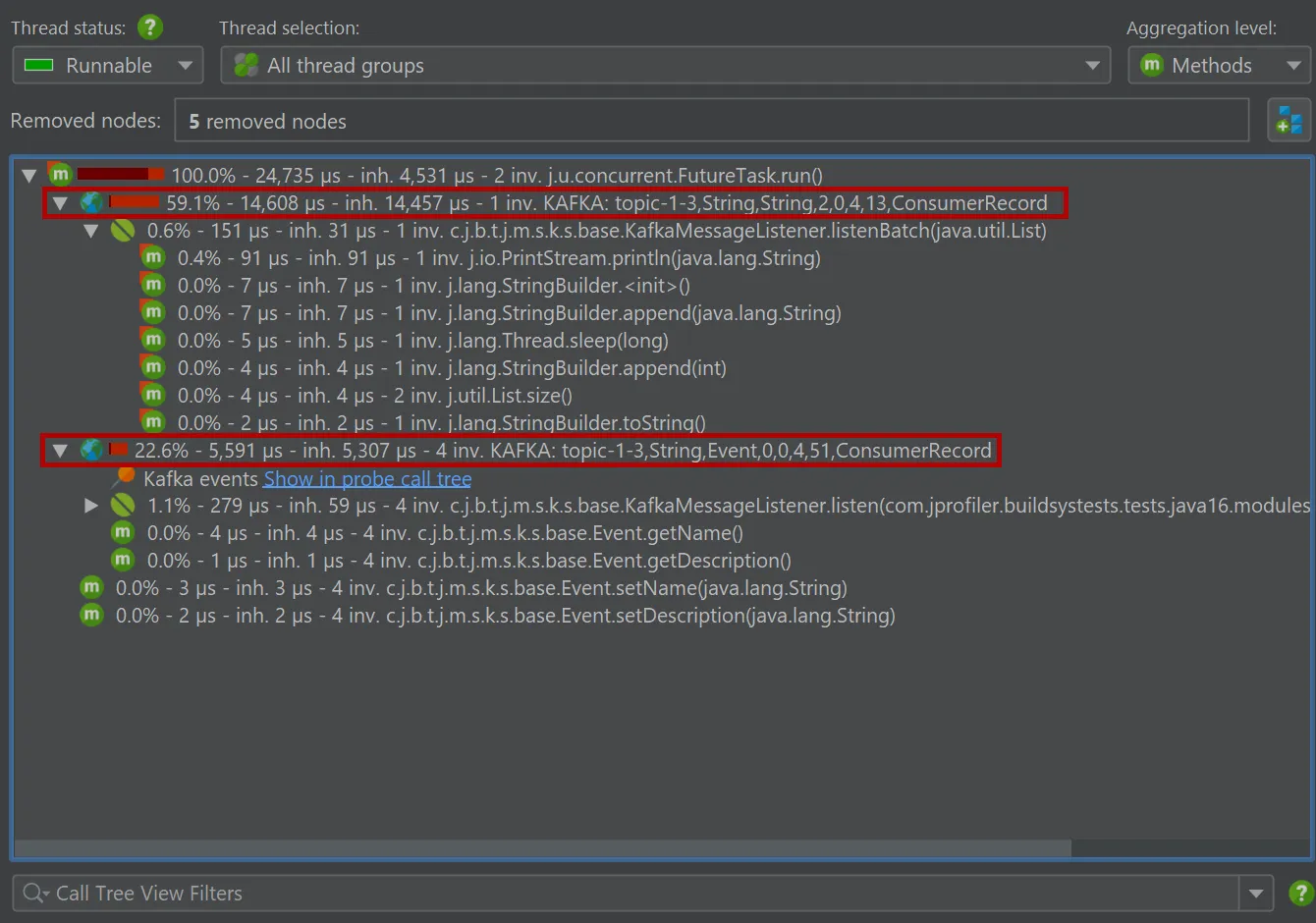The width and height of the screenshot is (1316, 923).
Task: Click the green icon of KafkaMessageListener.listen row
Action: point(123,505)
